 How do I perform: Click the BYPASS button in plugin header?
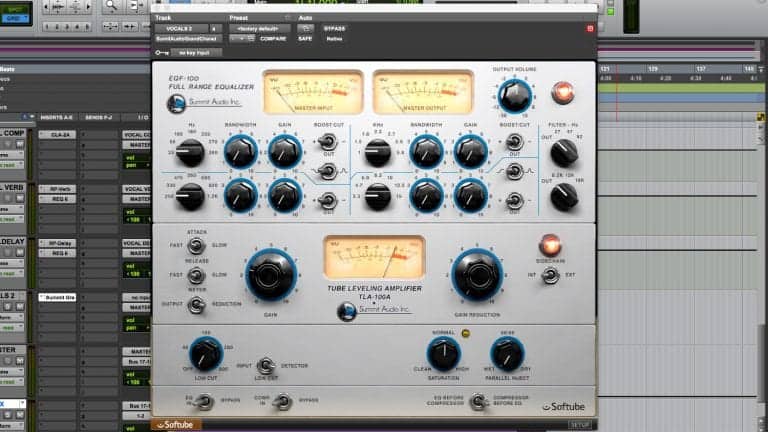tap(335, 29)
